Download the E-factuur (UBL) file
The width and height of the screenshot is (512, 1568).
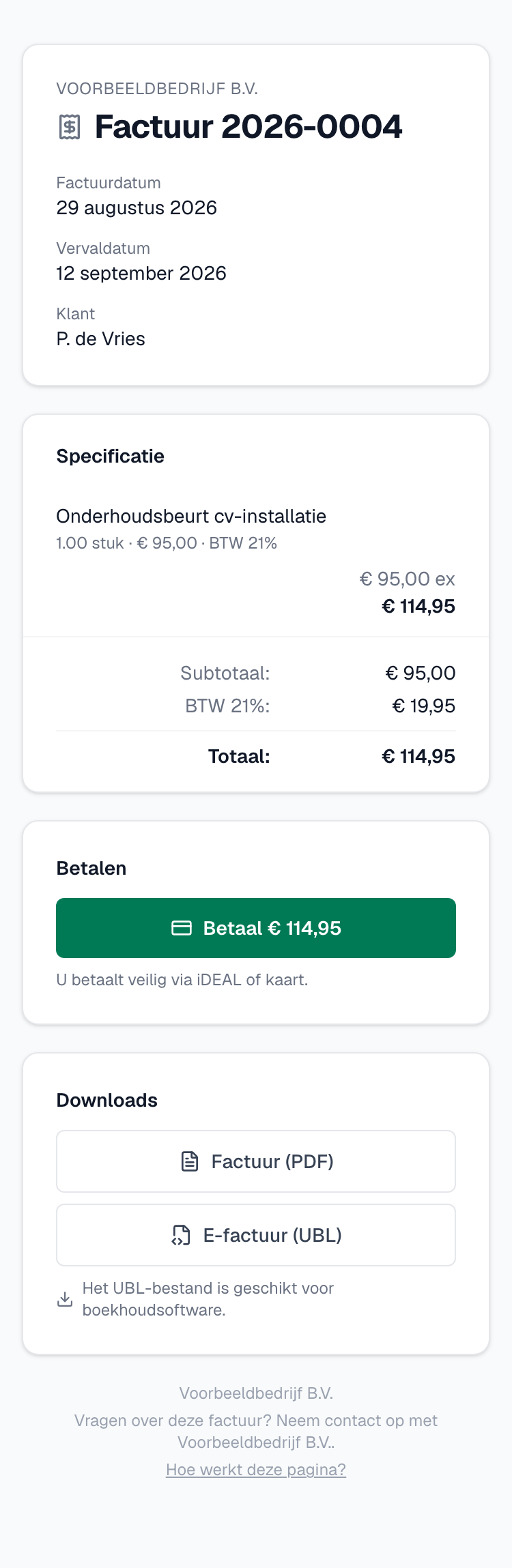(256, 1235)
